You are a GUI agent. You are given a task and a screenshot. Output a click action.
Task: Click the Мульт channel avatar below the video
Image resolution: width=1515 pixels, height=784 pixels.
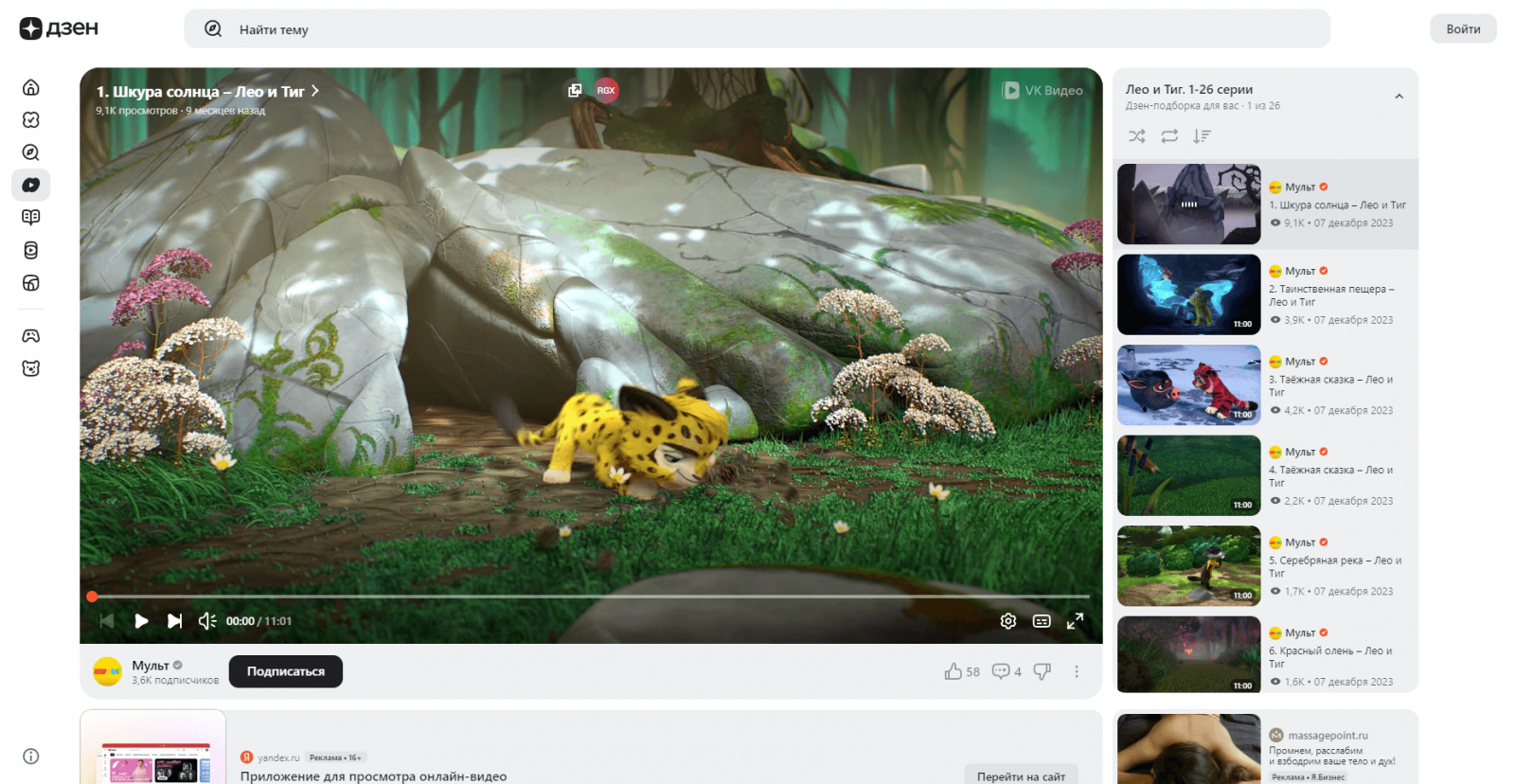tap(108, 671)
